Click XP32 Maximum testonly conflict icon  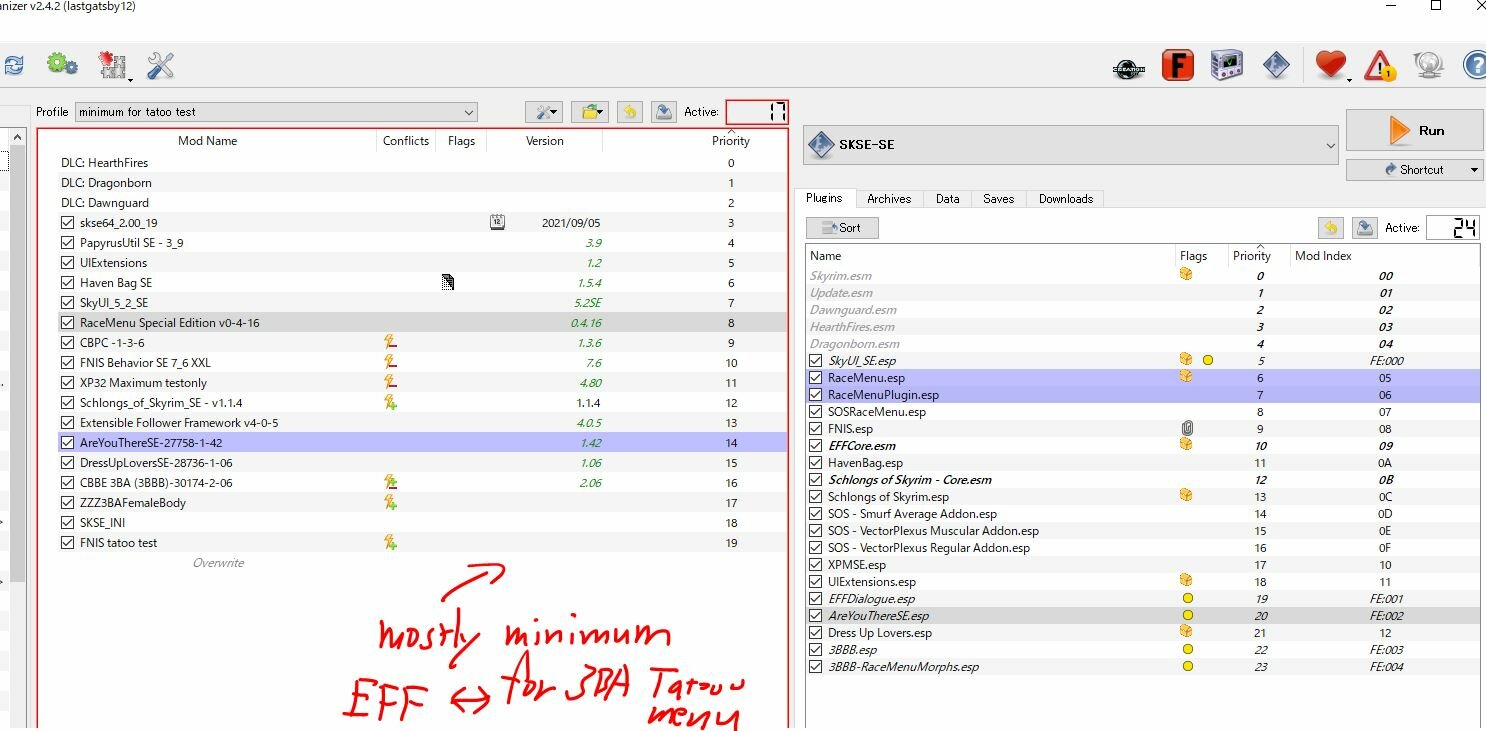click(391, 383)
